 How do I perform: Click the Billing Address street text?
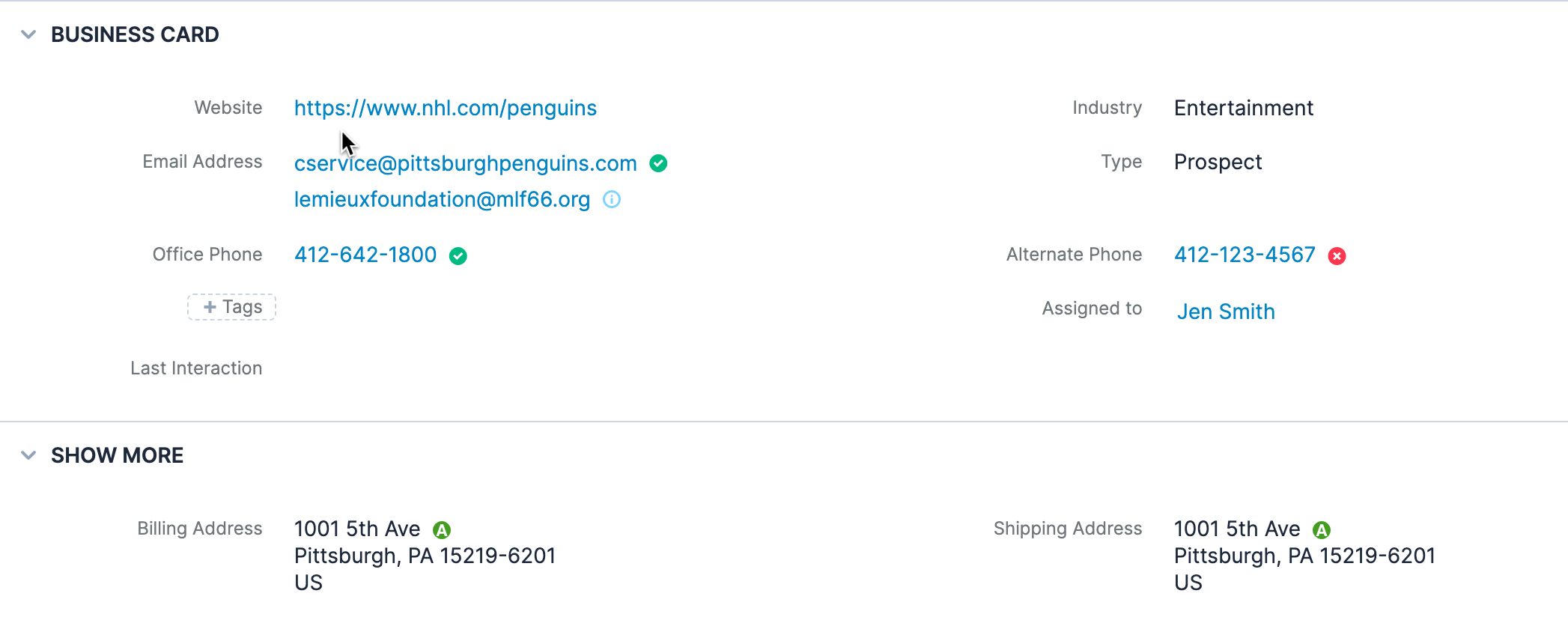pos(356,529)
